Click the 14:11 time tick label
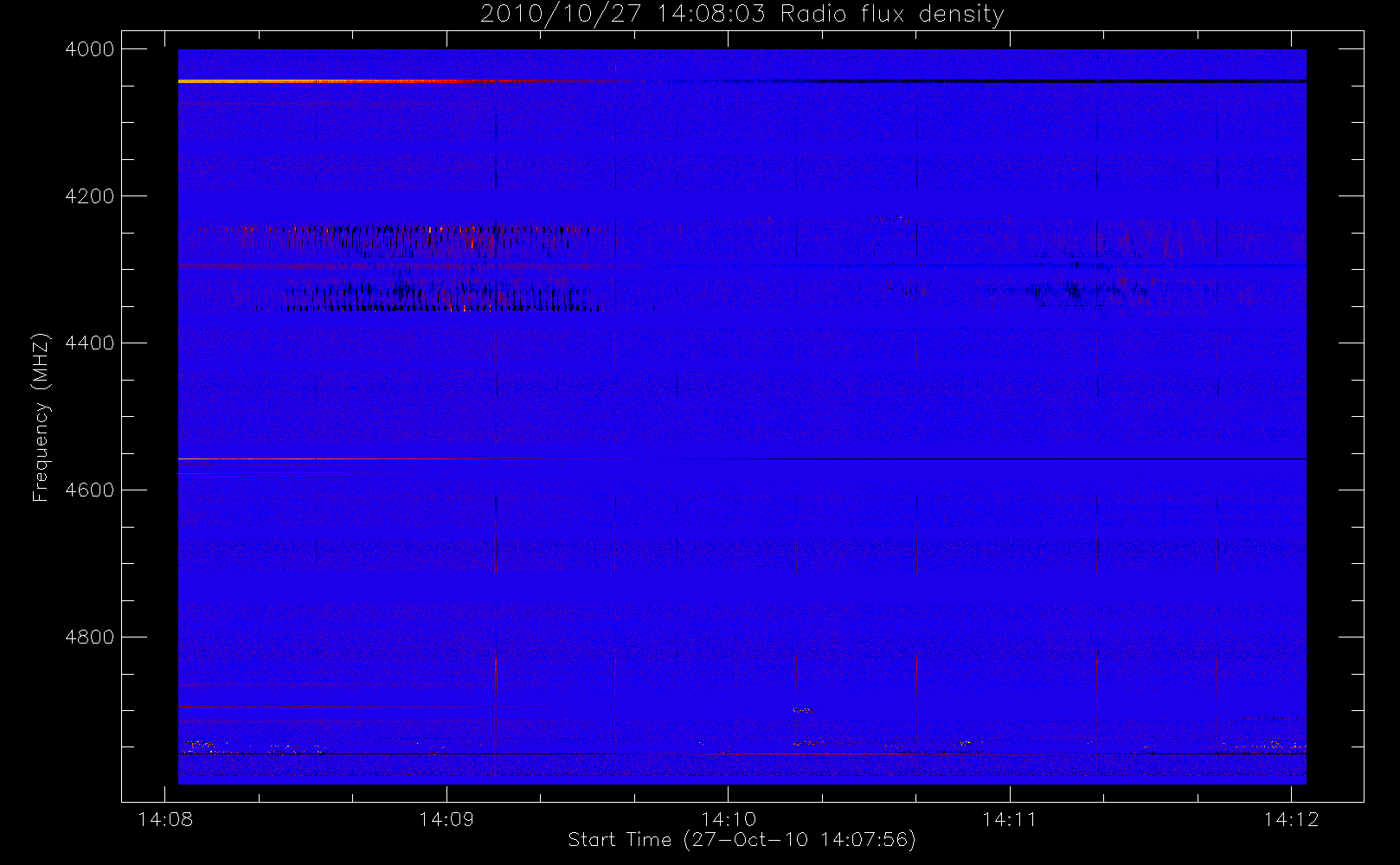Screen dimensions: 1400x865 [x=1010, y=819]
